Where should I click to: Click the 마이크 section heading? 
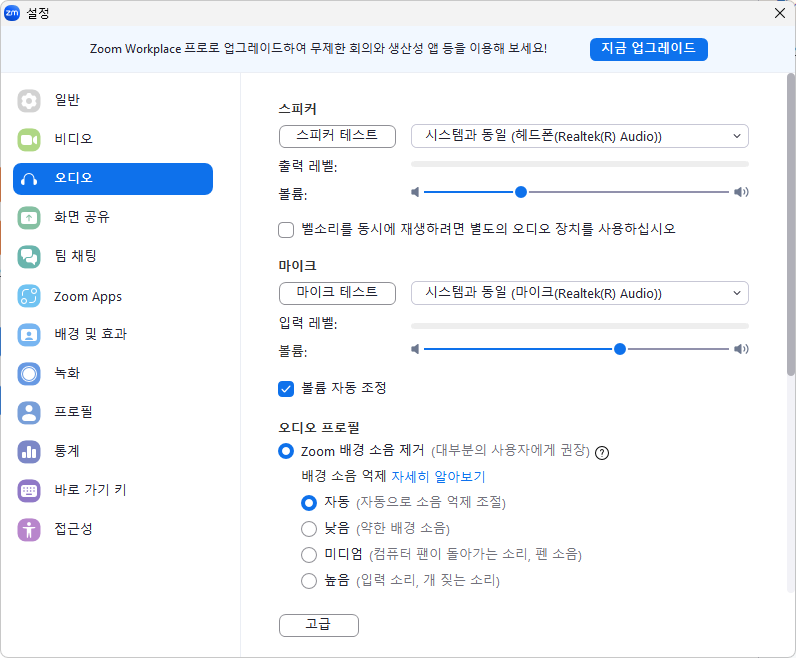click(297, 266)
